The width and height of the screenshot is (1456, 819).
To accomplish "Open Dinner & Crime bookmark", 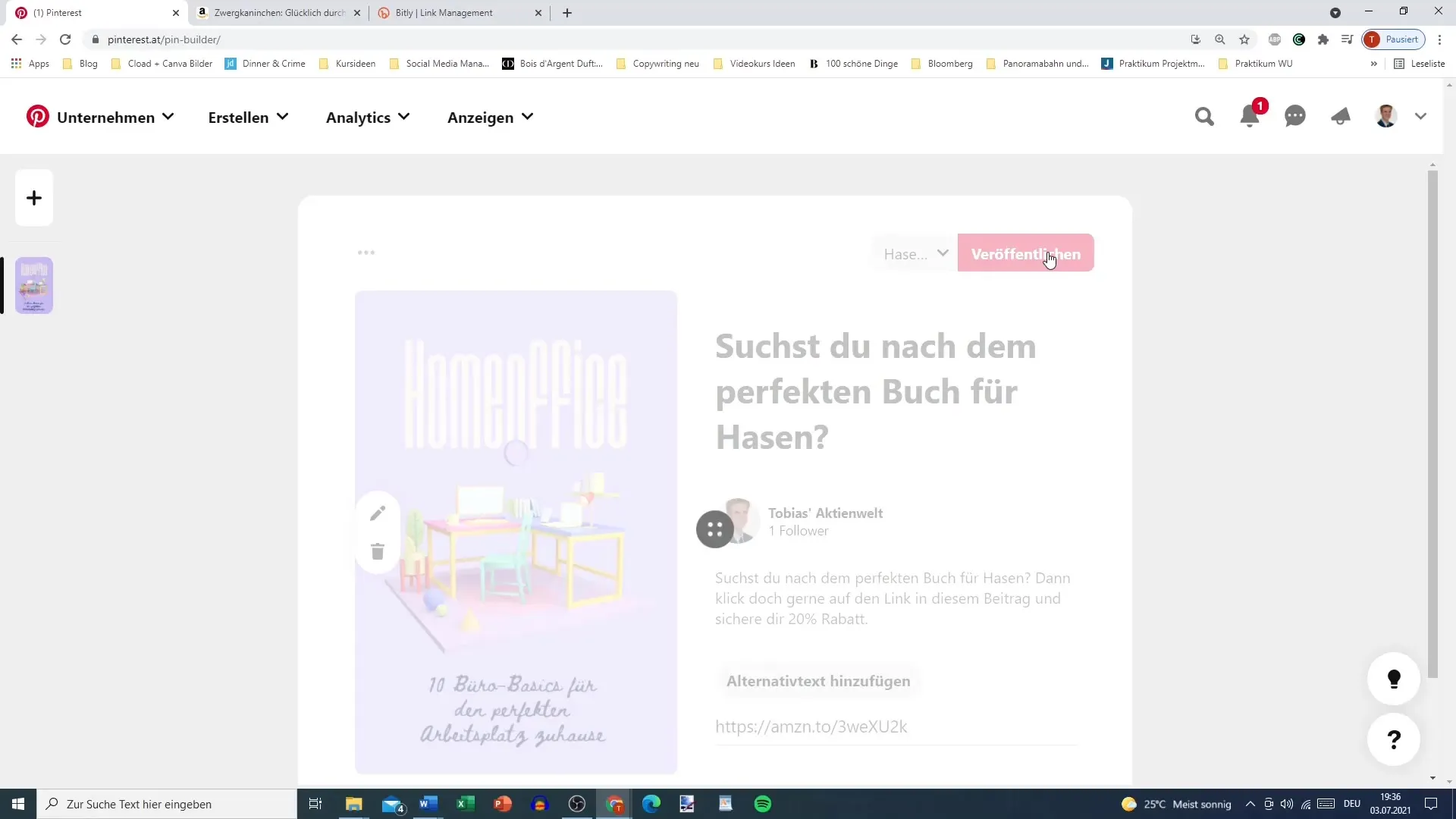I will 265,64.
